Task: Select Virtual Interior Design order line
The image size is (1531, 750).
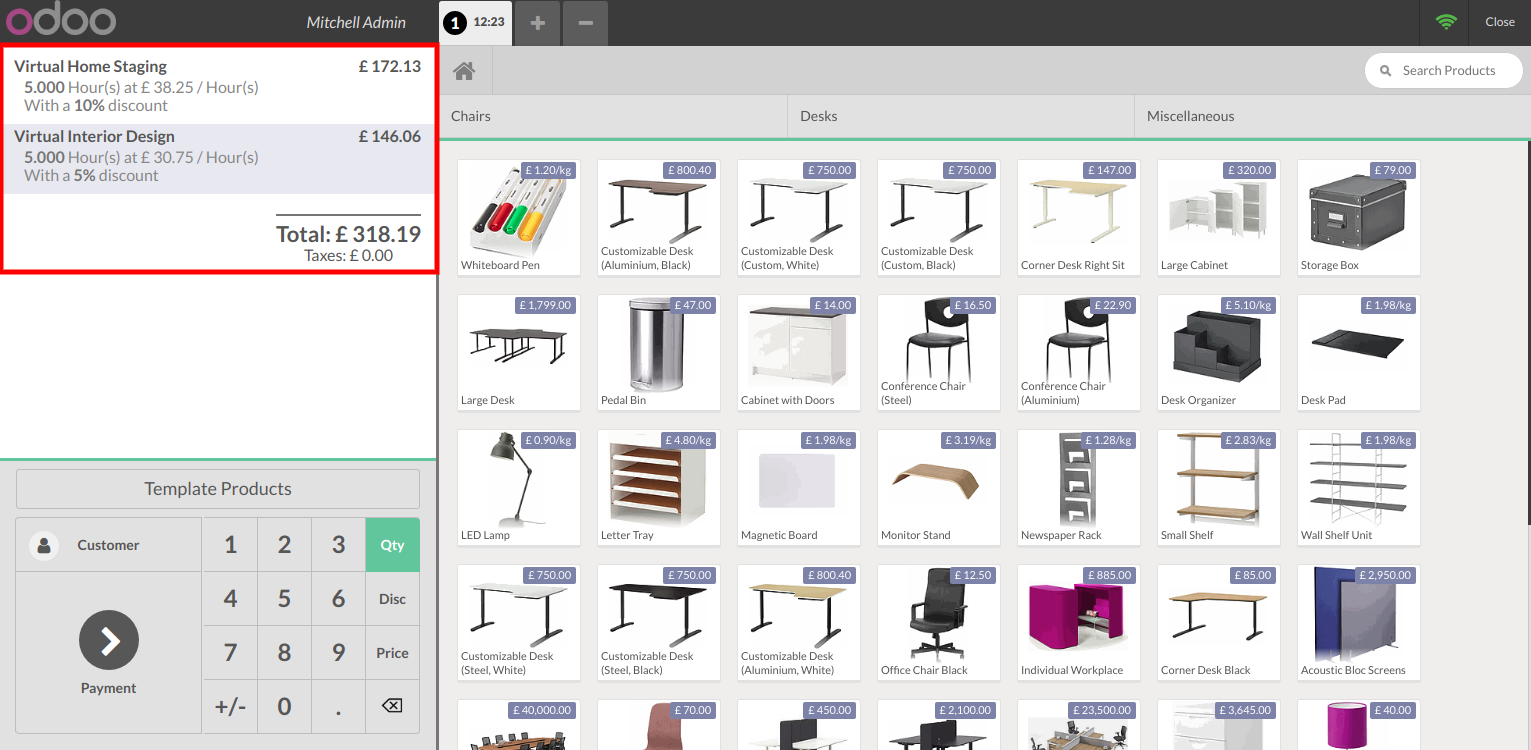Action: click(x=218, y=158)
